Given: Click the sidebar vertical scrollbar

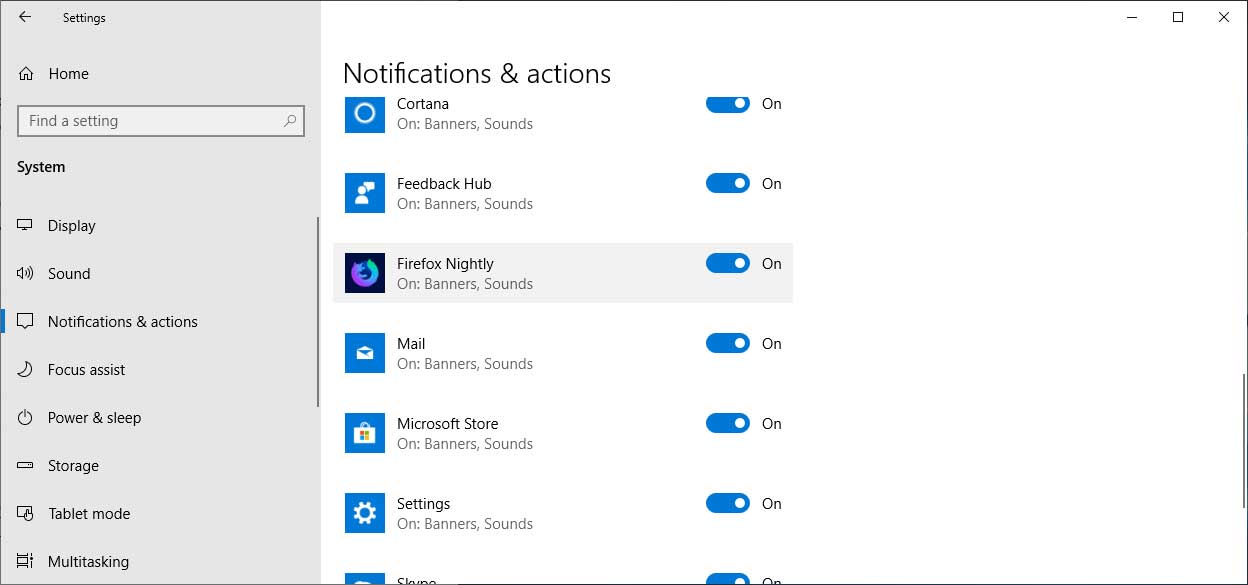Looking at the screenshot, I should coord(318,312).
